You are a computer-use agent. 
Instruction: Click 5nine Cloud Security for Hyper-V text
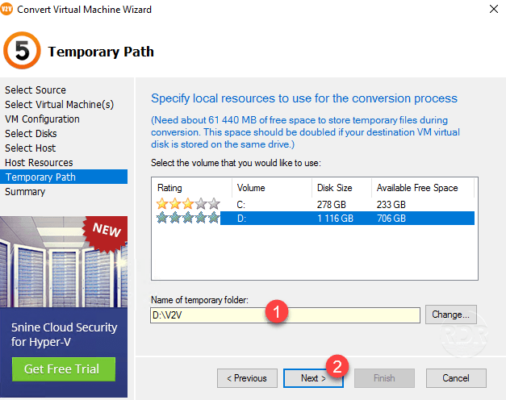click(64, 334)
